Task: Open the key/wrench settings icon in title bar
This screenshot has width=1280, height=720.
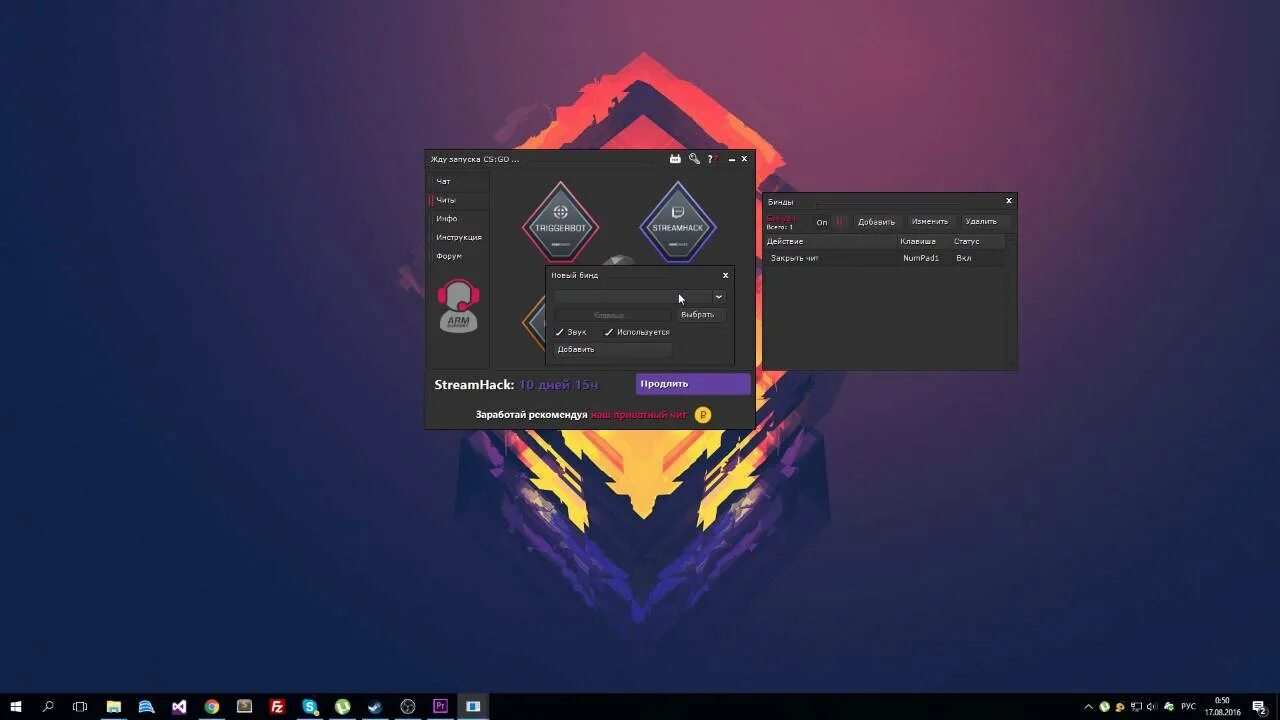Action: click(694, 159)
